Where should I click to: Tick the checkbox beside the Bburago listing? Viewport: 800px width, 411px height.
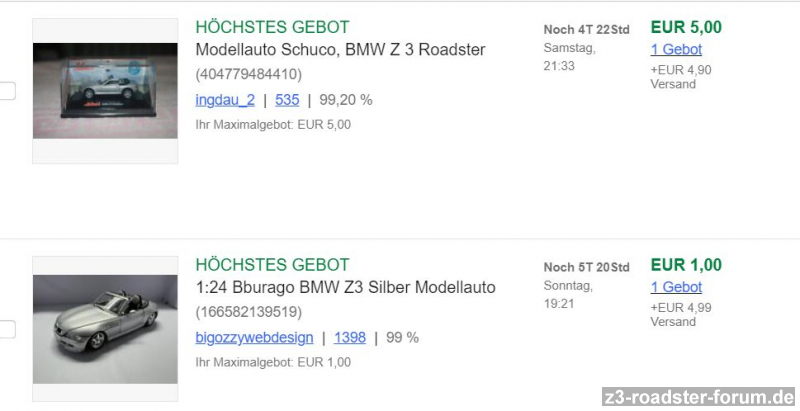coord(7,329)
